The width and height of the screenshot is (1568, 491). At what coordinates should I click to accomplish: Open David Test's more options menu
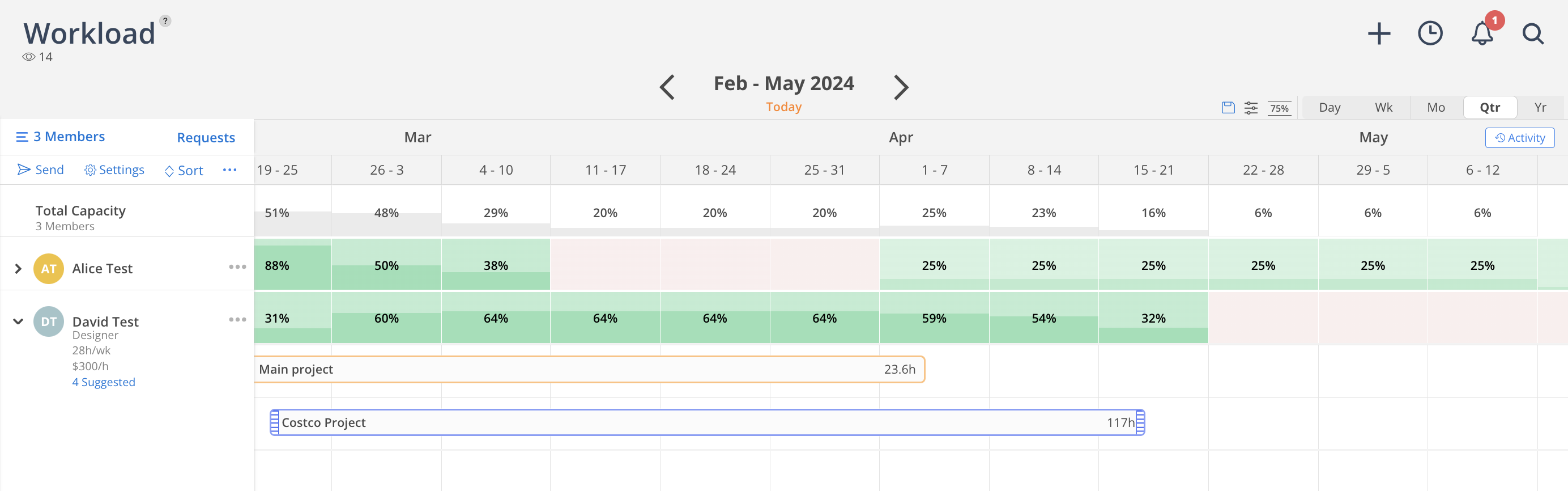point(237,319)
